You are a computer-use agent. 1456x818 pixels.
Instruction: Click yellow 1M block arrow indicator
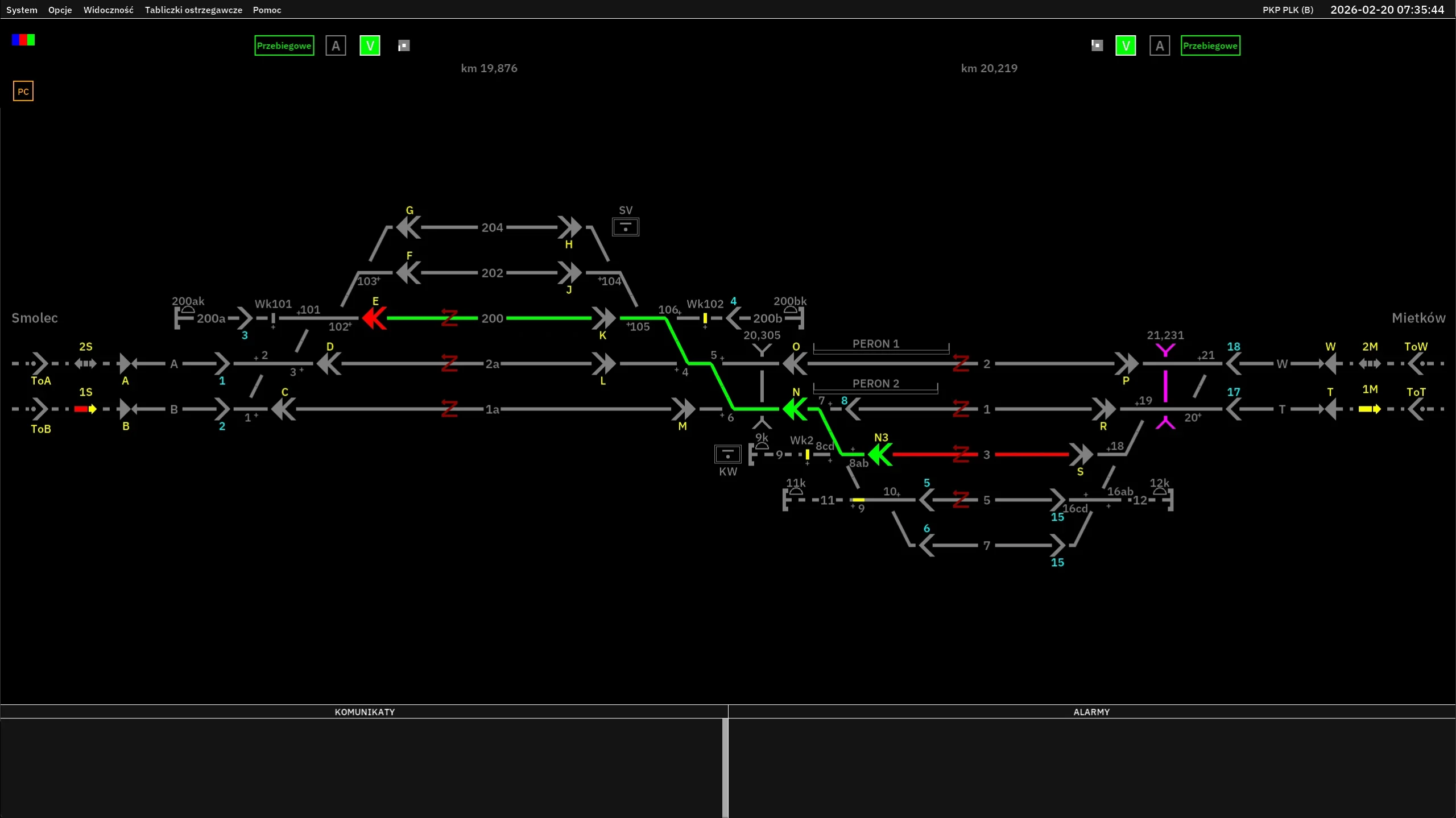tap(1369, 409)
